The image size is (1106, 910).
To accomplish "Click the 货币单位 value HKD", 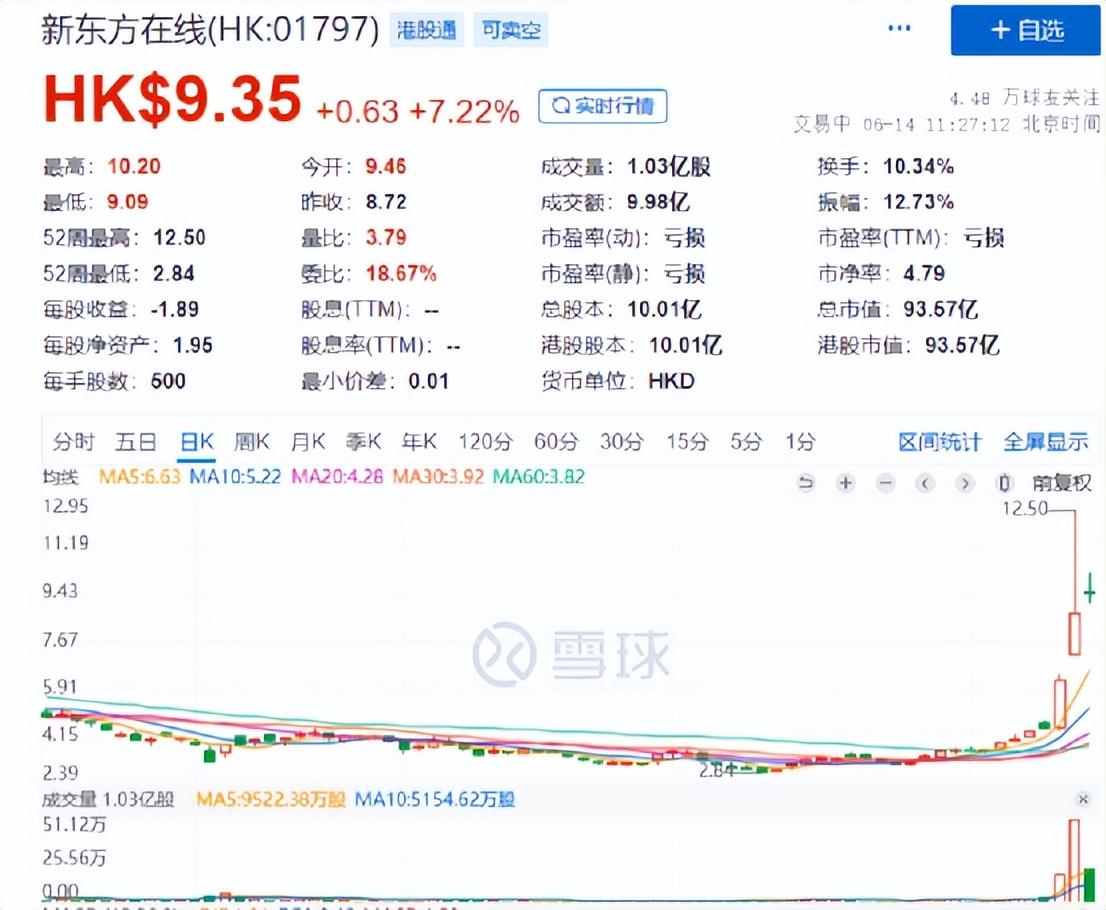I will pos(672,381).
